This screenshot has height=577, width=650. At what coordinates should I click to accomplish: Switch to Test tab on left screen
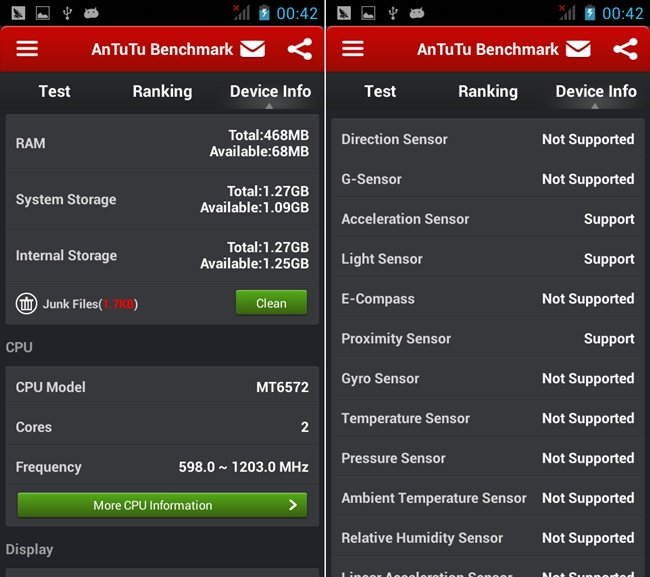54,91
